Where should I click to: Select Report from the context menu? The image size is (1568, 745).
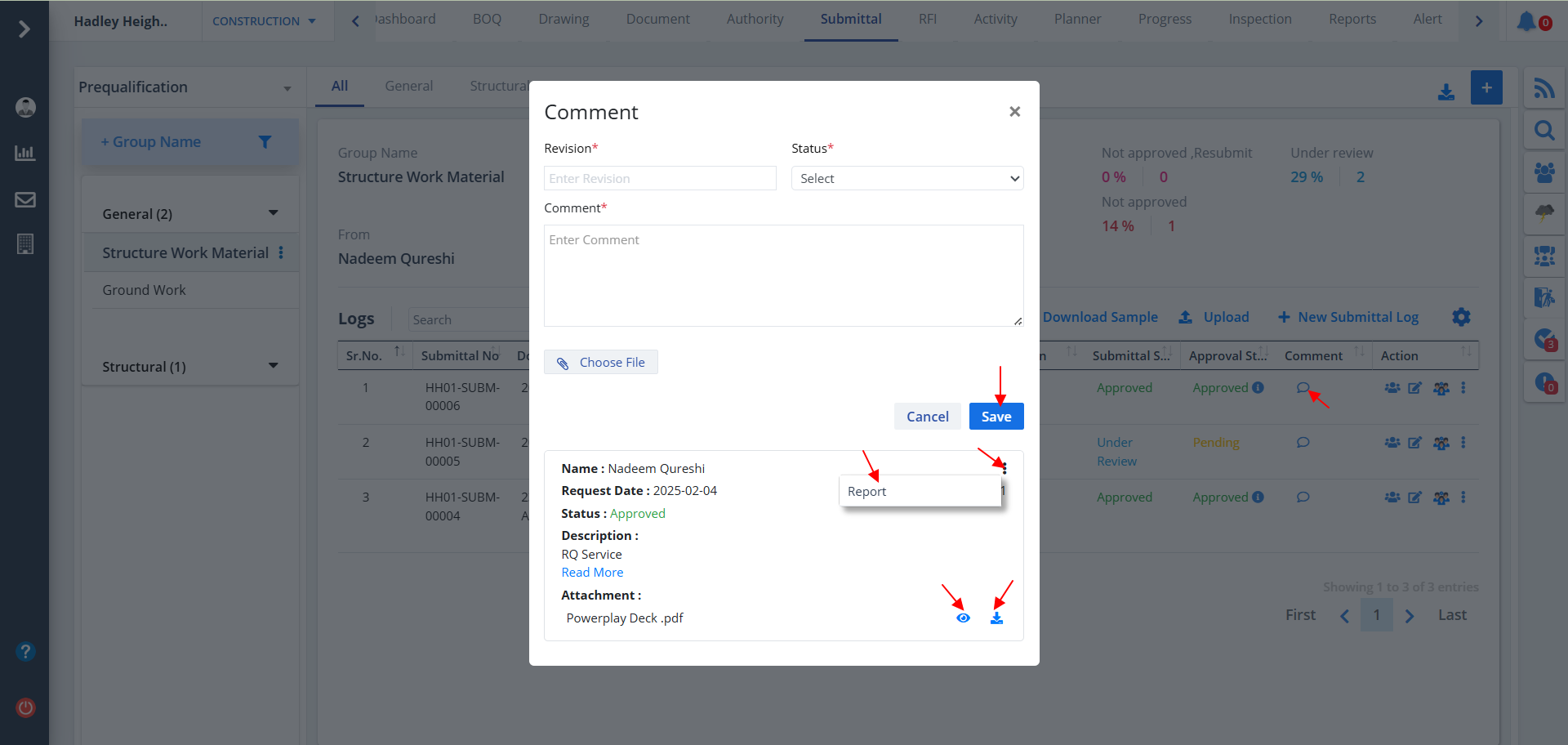point(867,491)
